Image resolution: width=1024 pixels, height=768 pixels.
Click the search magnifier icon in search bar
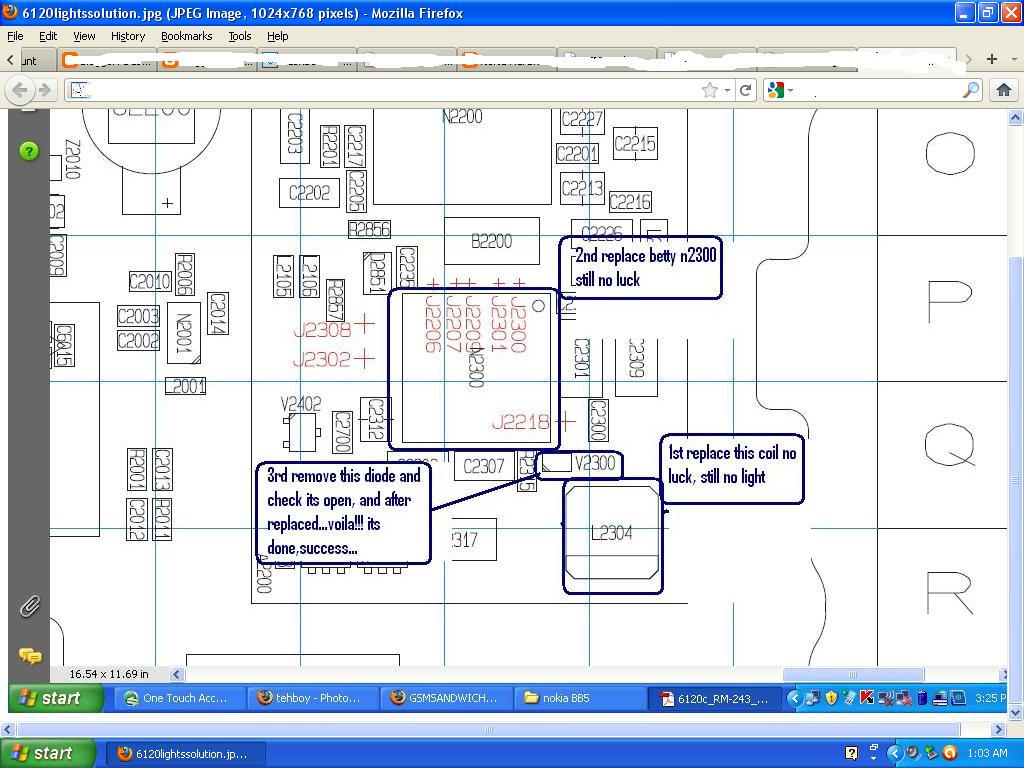(971, 89)
